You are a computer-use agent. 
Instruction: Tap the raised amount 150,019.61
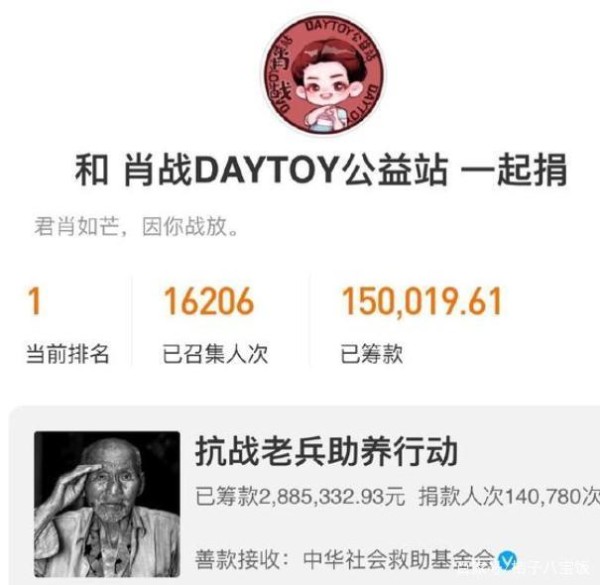coord(422,302)
